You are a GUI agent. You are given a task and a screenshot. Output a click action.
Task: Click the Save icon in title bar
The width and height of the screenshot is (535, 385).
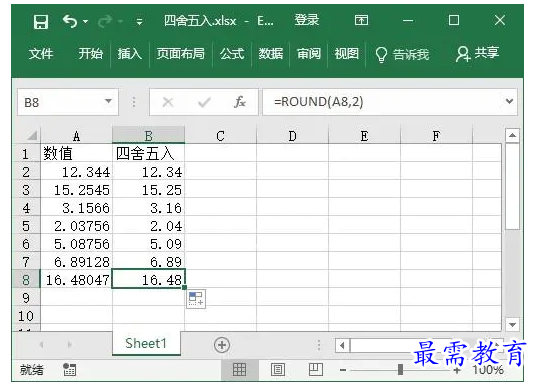(x=41, y=22)
